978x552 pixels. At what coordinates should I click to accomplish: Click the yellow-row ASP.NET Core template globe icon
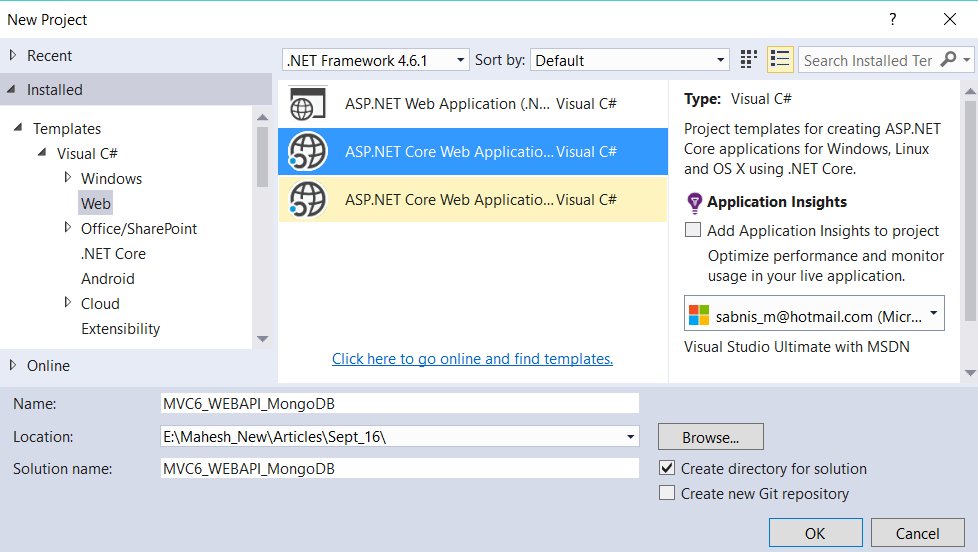(307, 200)
